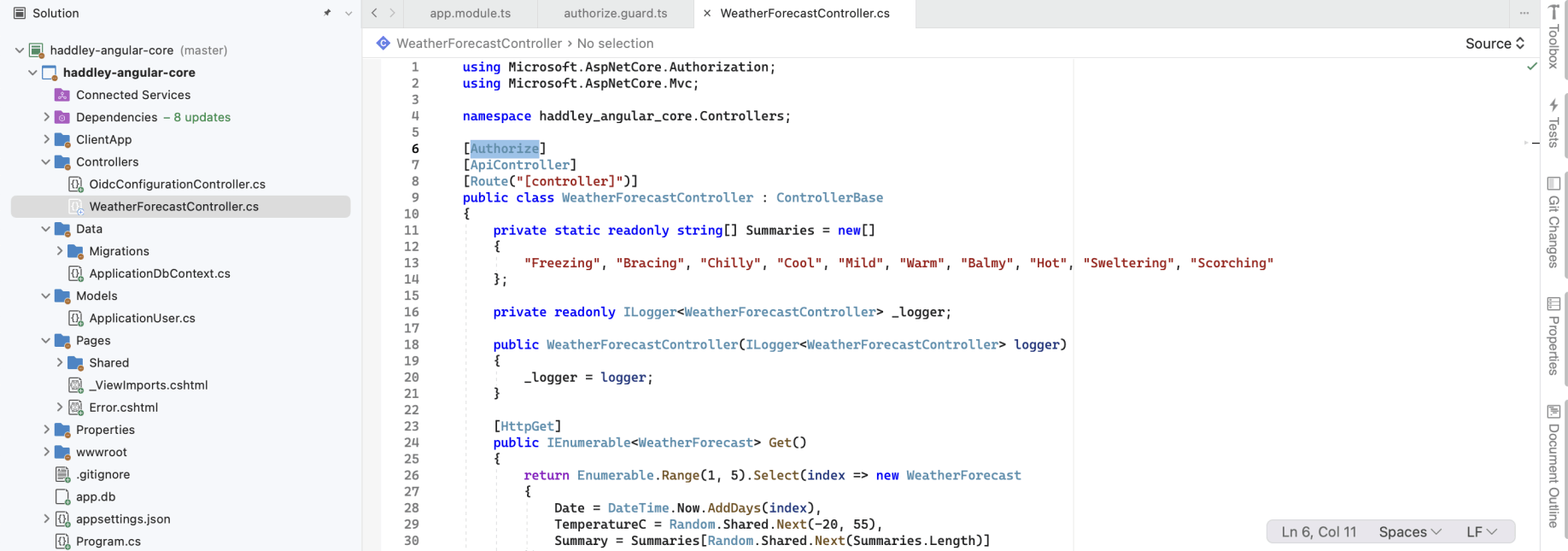Click ControllerBase in class declaration
The height and width of the screenshot is (551, 1568).
(x=829, y=197)
